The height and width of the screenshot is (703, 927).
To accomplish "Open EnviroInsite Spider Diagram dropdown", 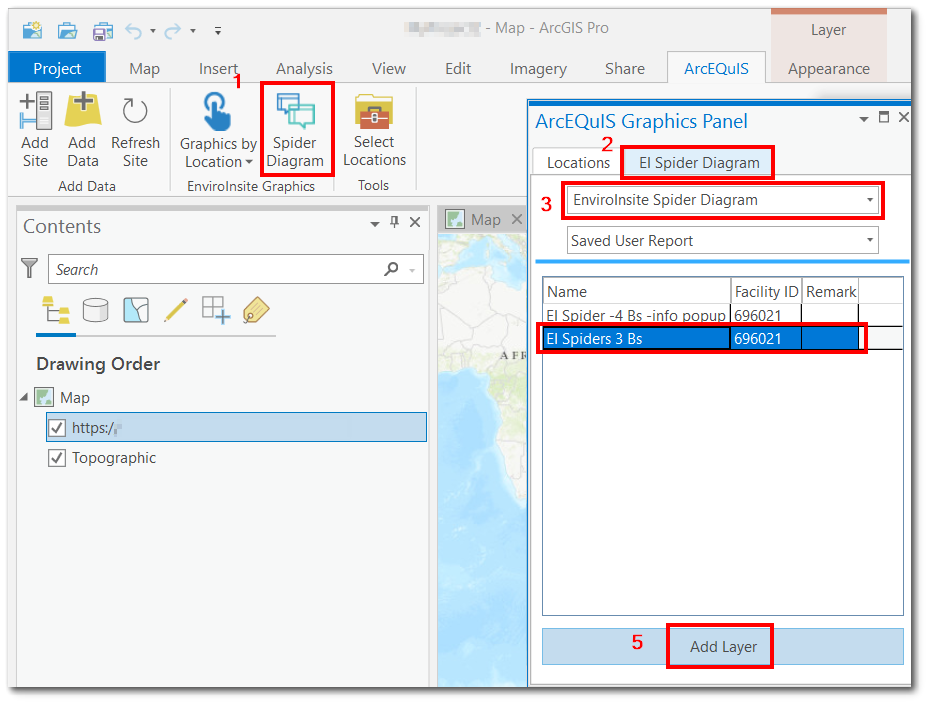I will pos(722,200).
